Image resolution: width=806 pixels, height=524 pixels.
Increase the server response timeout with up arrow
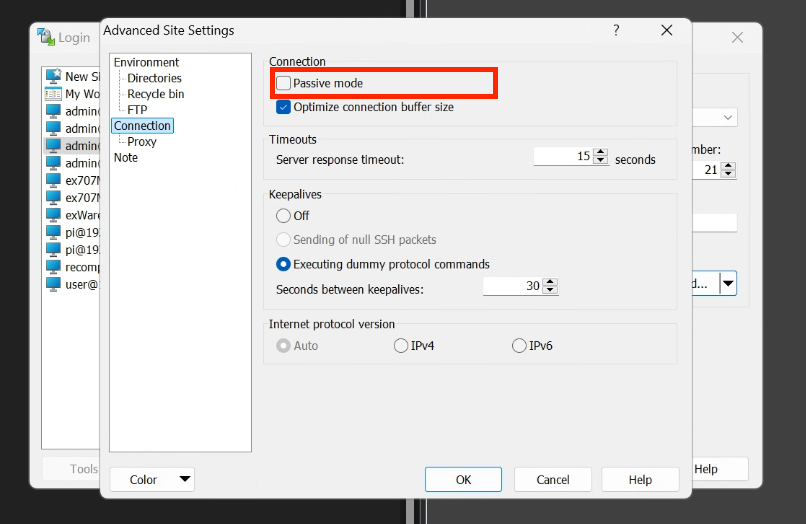[x=600, y=153]
